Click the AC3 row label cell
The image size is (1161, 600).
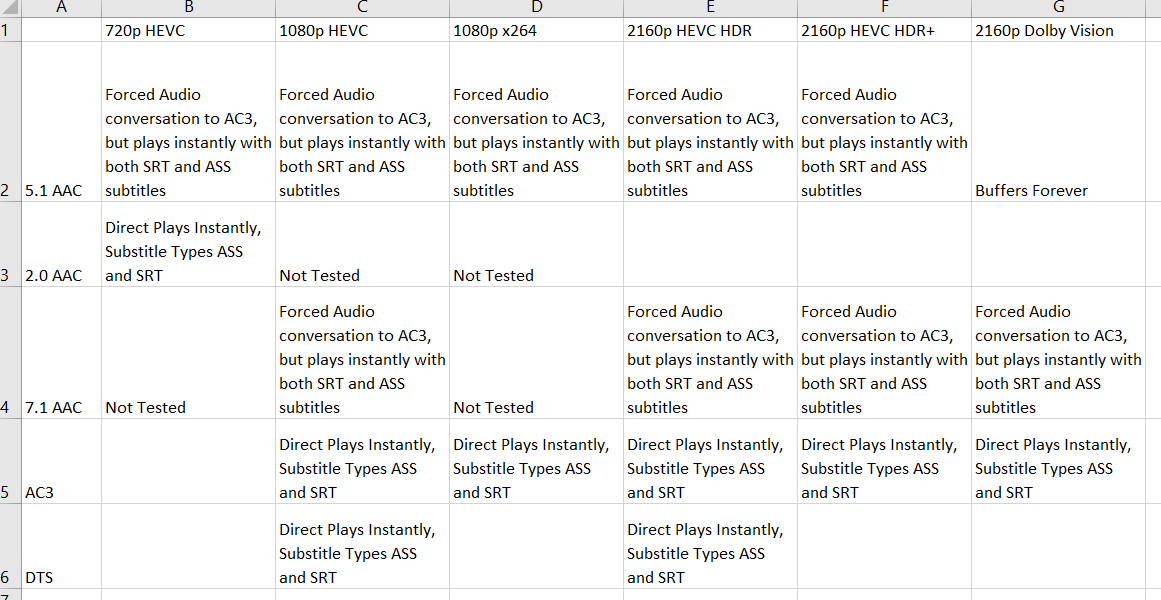pyautogui.click(x=61, y=462)
